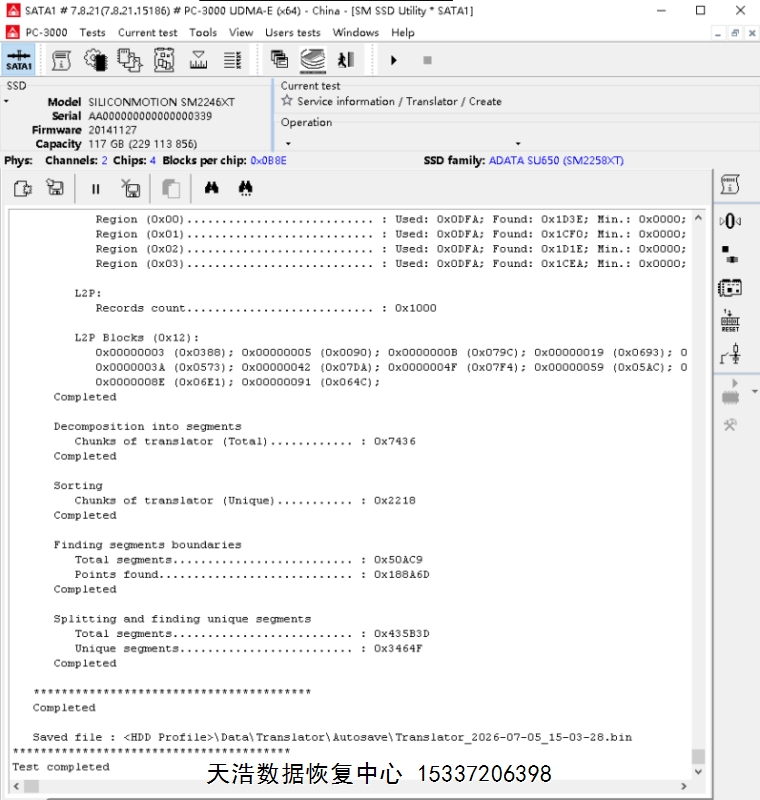Image resolution: width=760 pixels, height=800 pixels.
Task: Select the stacked disks toolbar icon
Action: pos(313,60)
